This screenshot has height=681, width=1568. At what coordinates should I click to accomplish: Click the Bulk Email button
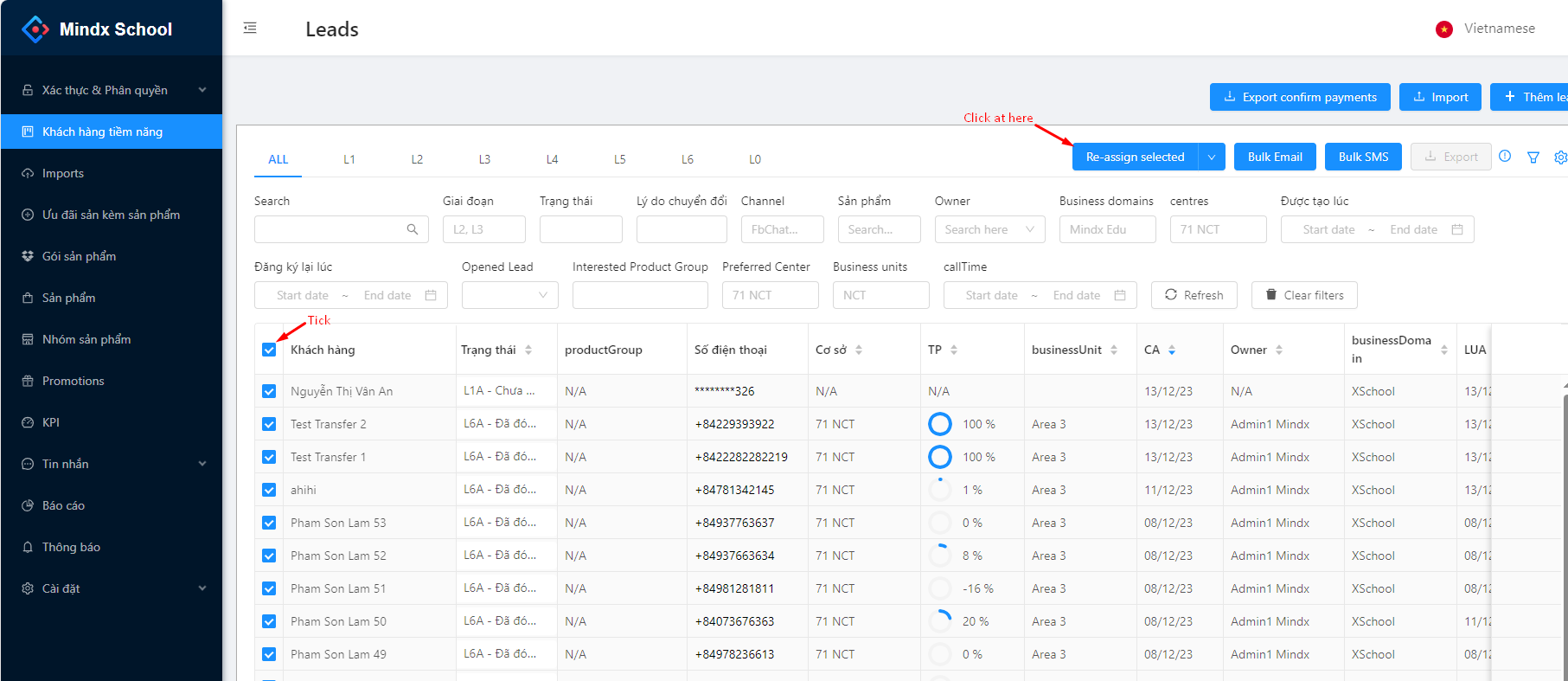pos(1275,157)
